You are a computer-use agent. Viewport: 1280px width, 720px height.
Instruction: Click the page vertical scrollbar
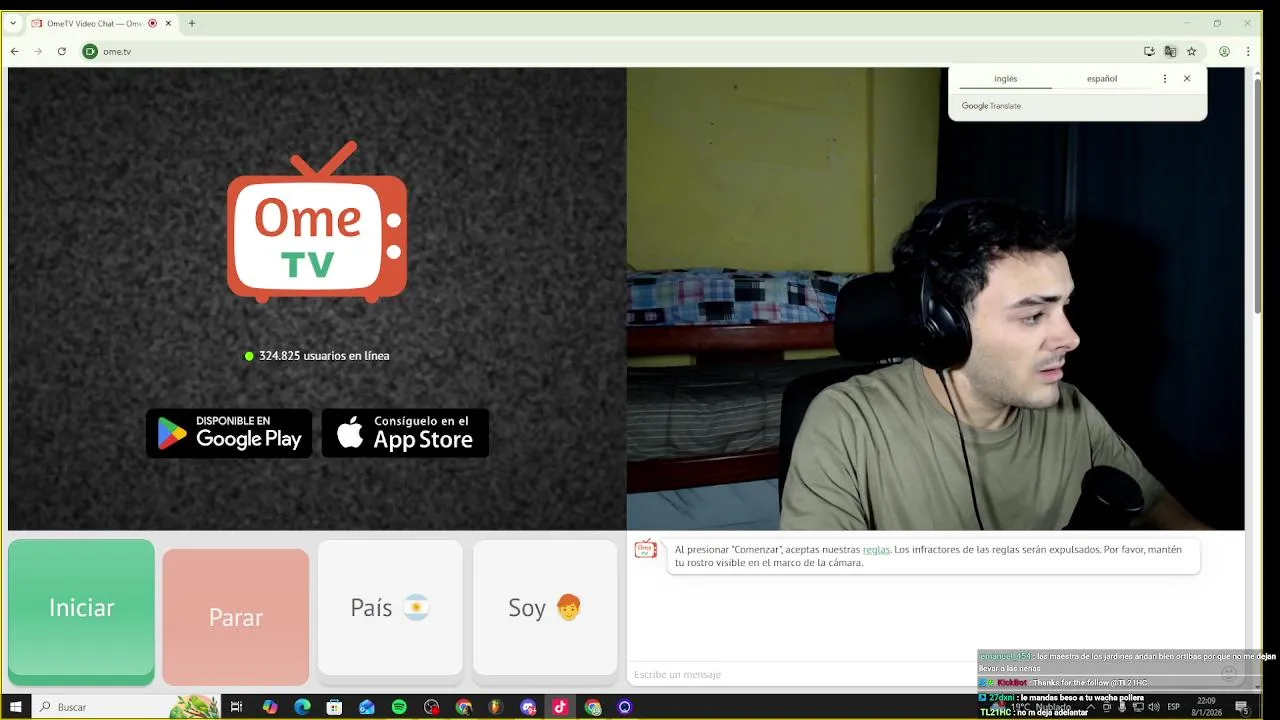click(1258, 195)
